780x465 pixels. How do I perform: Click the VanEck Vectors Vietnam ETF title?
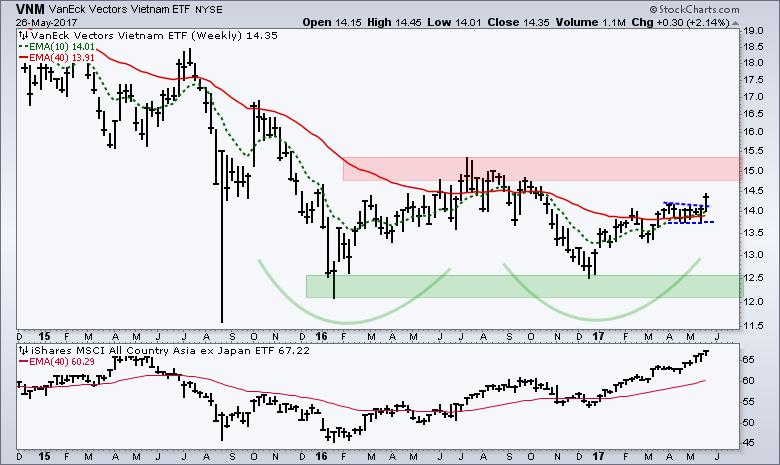coord(119,9)
